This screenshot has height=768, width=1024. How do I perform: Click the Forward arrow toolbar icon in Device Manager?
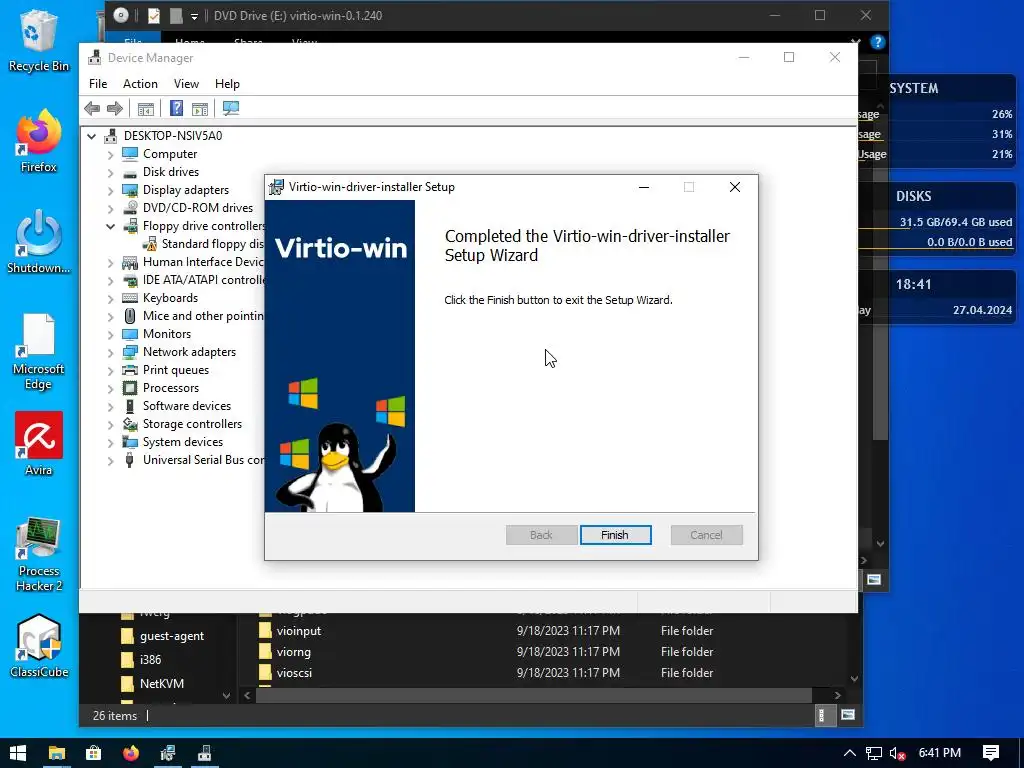[115, 108]
